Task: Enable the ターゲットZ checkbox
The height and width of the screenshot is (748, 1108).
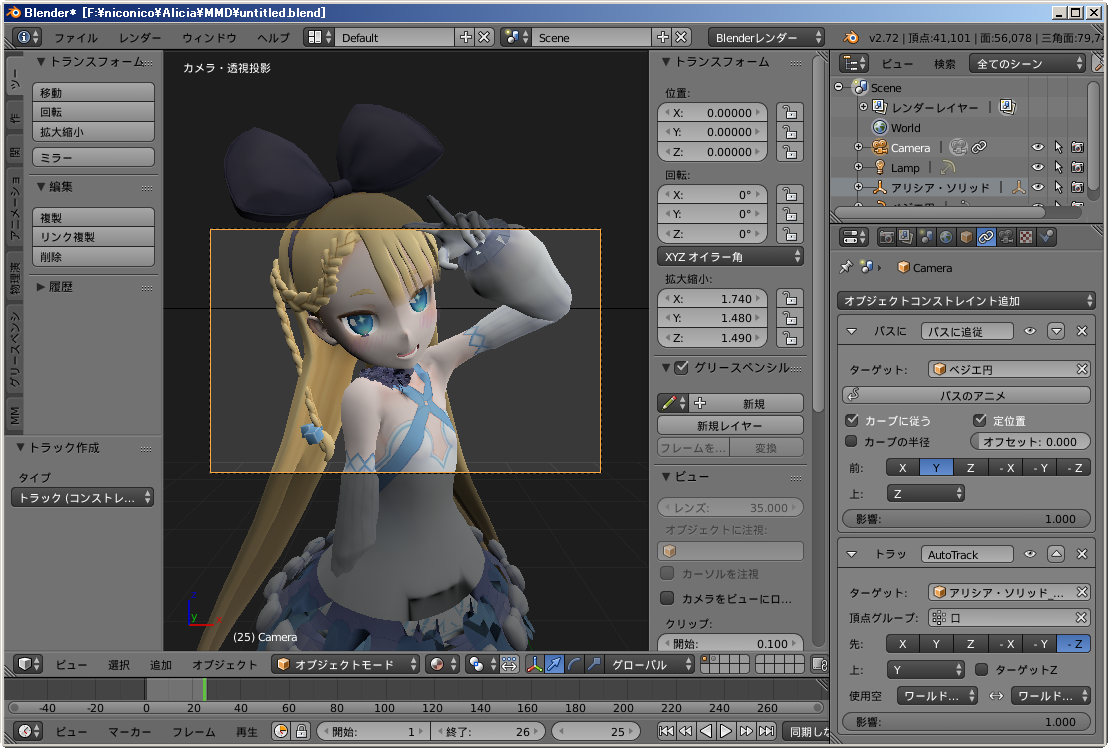Action: click(982, 669)
